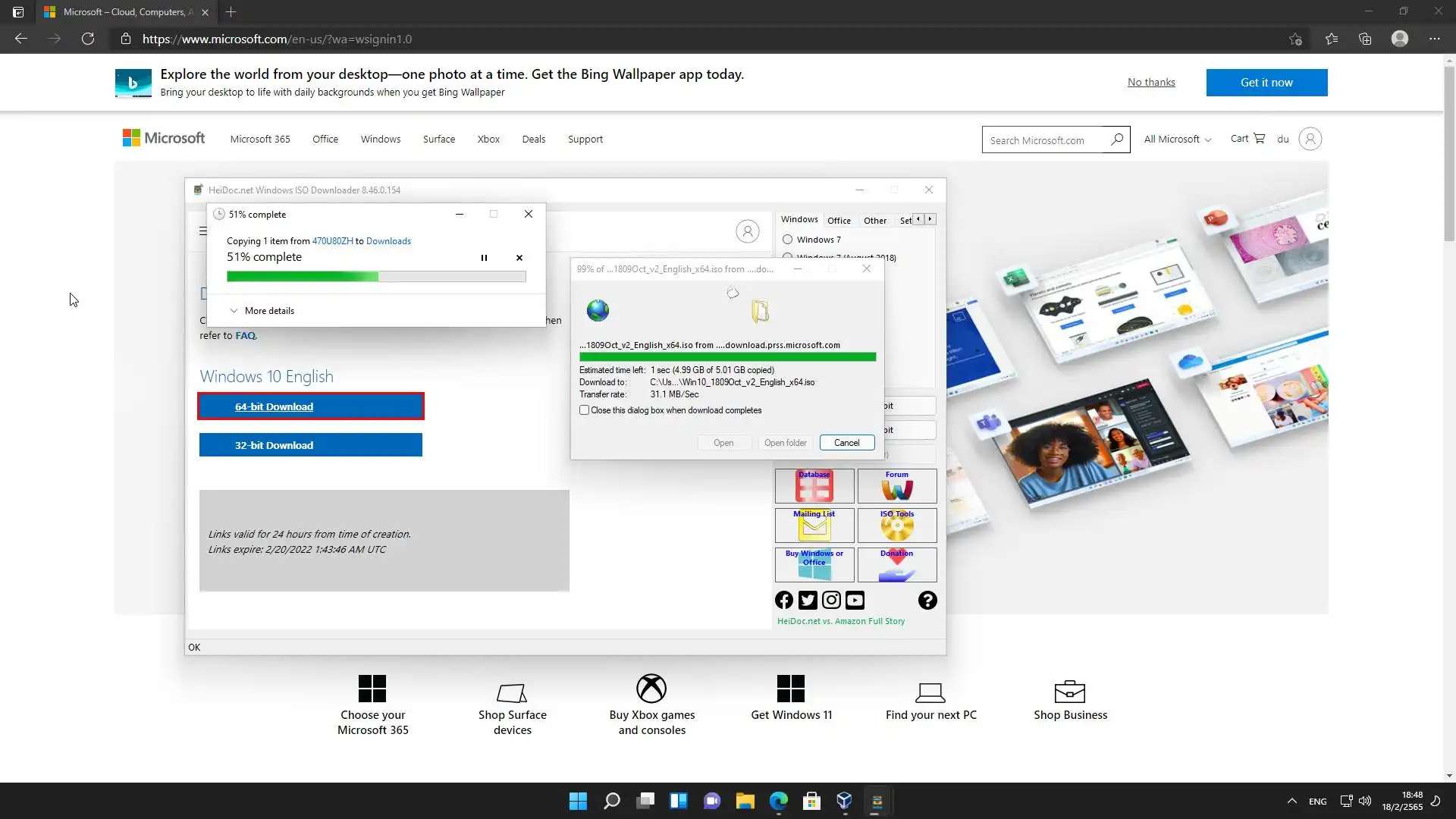Open the Forum icon tile

pos(896,486)
